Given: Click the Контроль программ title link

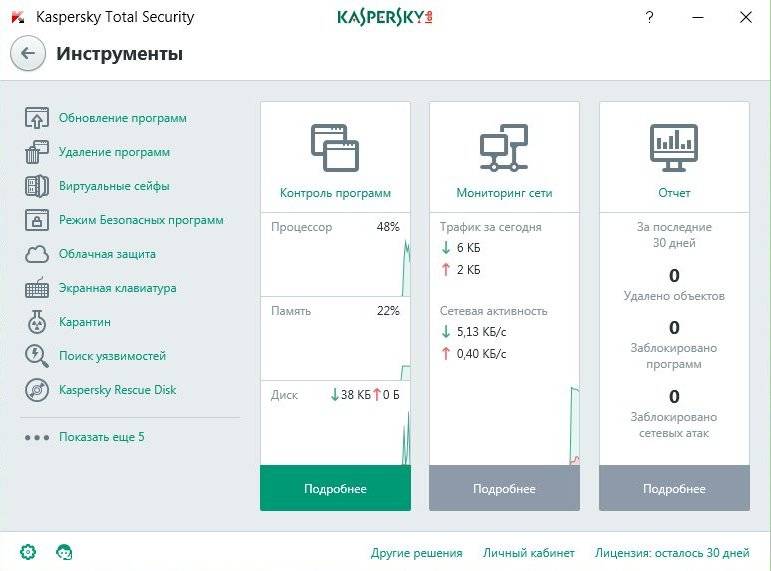Looking at the screenshot, I should tap(335, 193).
